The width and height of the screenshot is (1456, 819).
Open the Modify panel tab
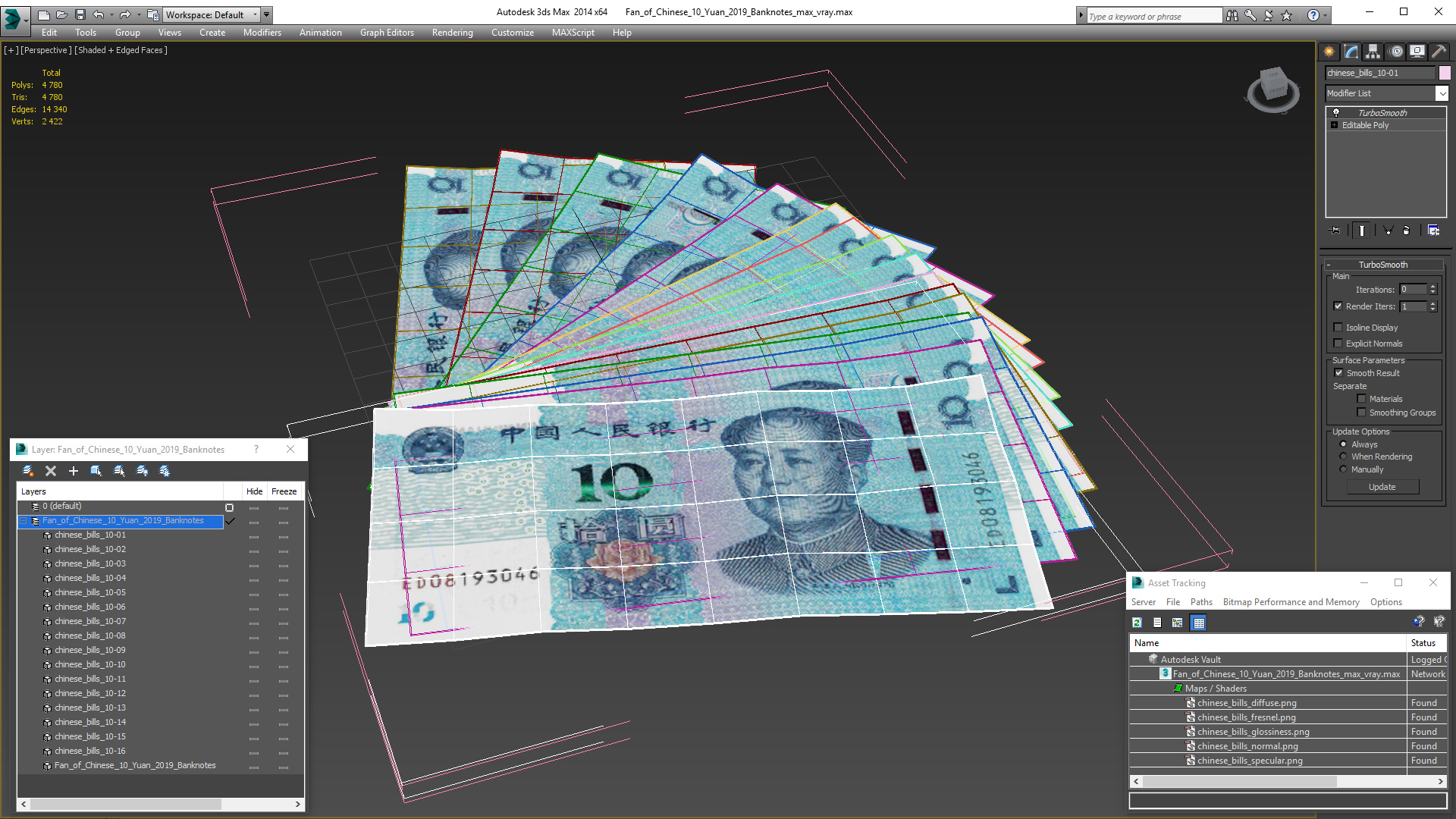[1351, 52]
